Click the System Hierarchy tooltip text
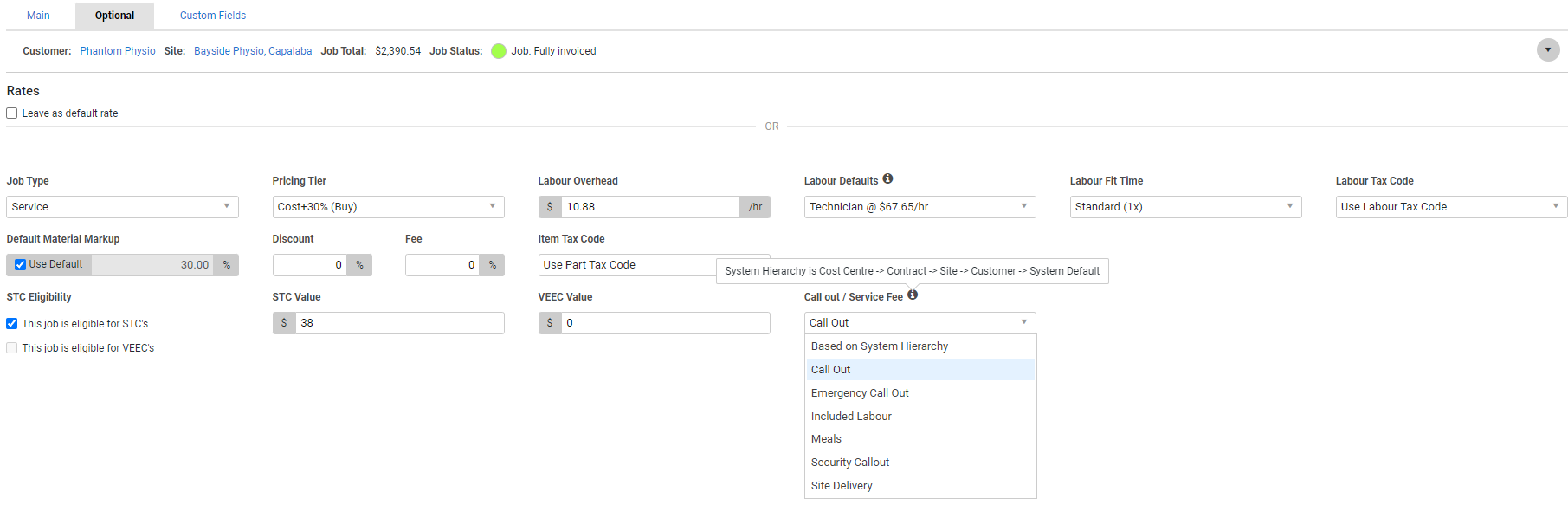The width and height of the screenshot is (1568, 505). [x=913, y=271]
